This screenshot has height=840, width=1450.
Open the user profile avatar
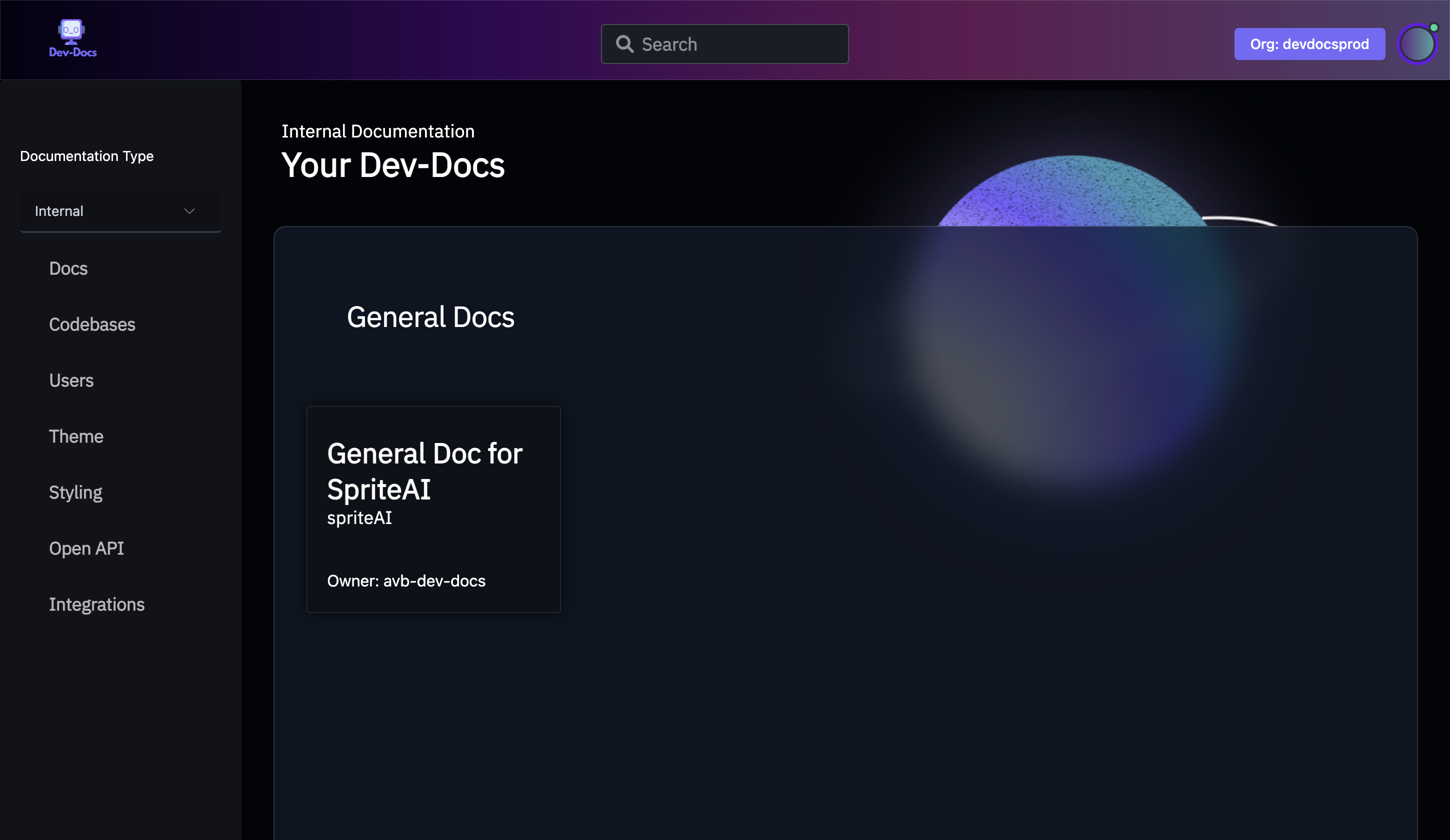(x=1416, y=43)
